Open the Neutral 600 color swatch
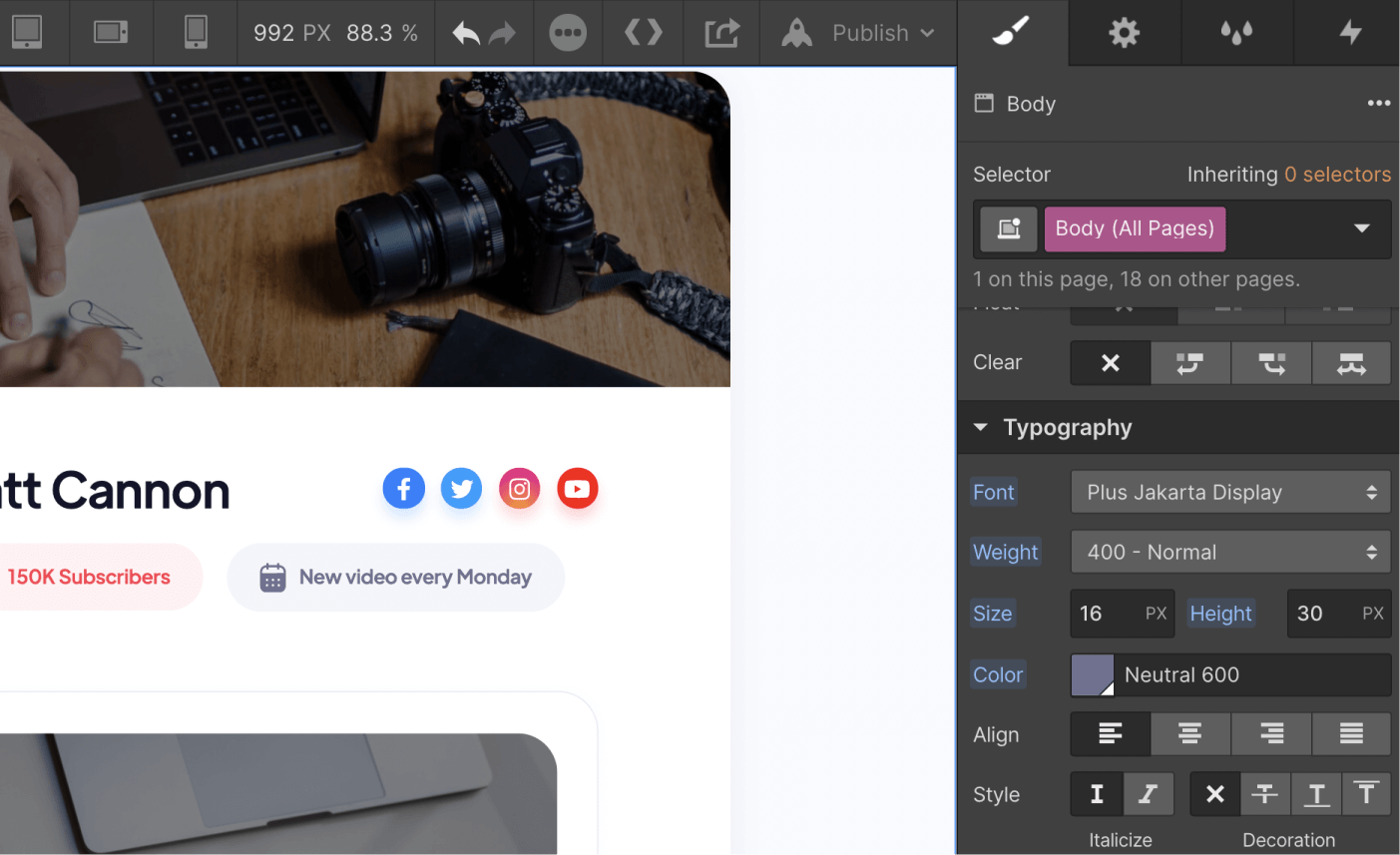 click(x=1093, y=675)
